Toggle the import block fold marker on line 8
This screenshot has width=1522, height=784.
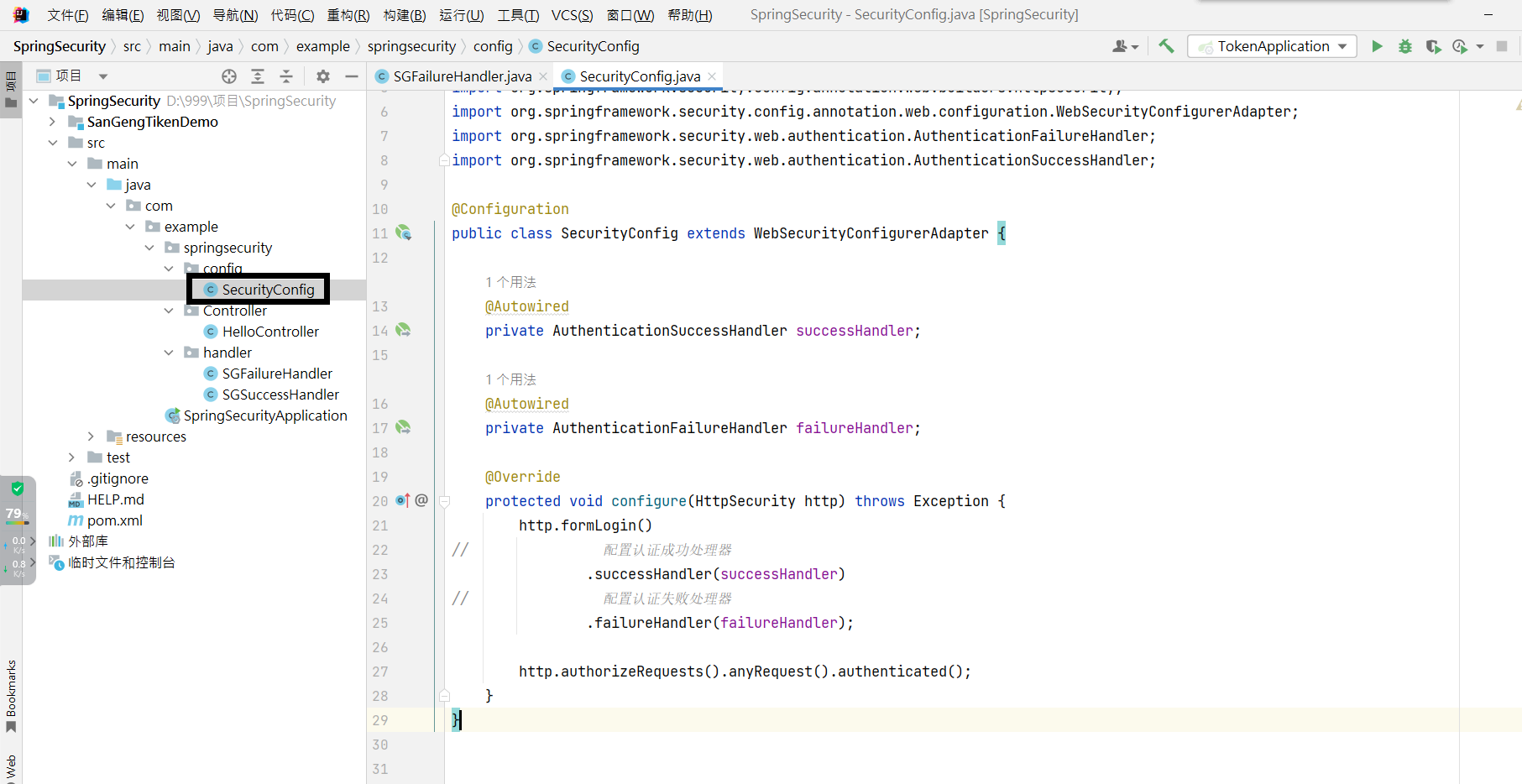(x=444, y=160)
